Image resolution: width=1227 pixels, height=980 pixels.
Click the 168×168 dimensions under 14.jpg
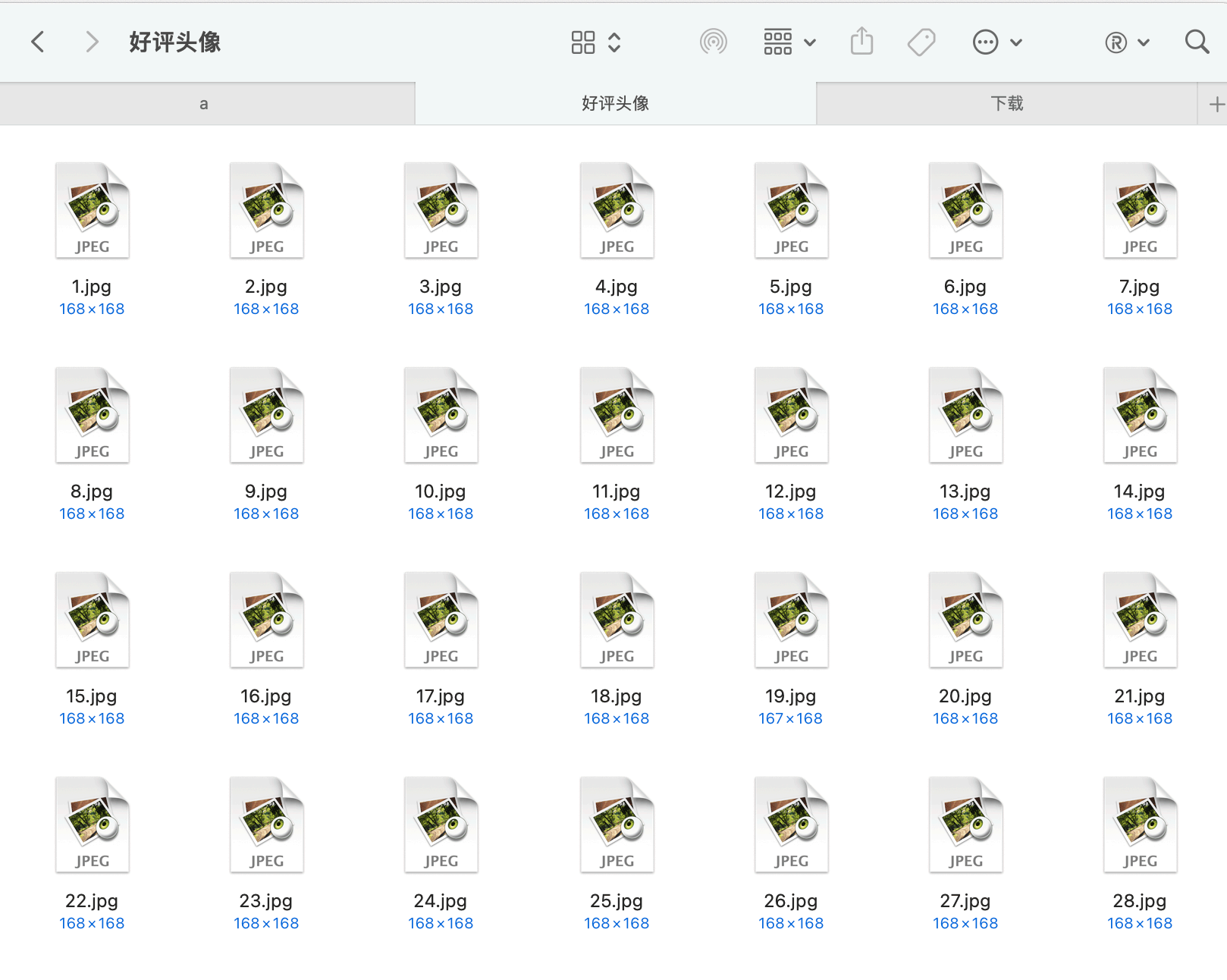click(1140, 514)
